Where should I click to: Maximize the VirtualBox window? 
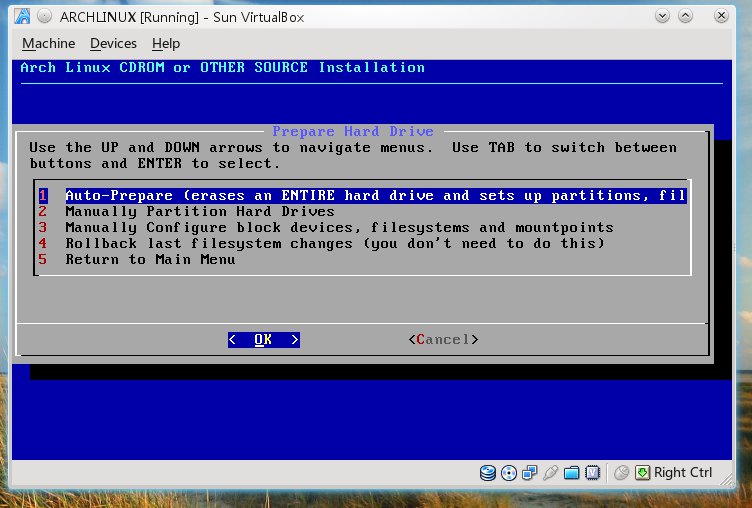685,16
